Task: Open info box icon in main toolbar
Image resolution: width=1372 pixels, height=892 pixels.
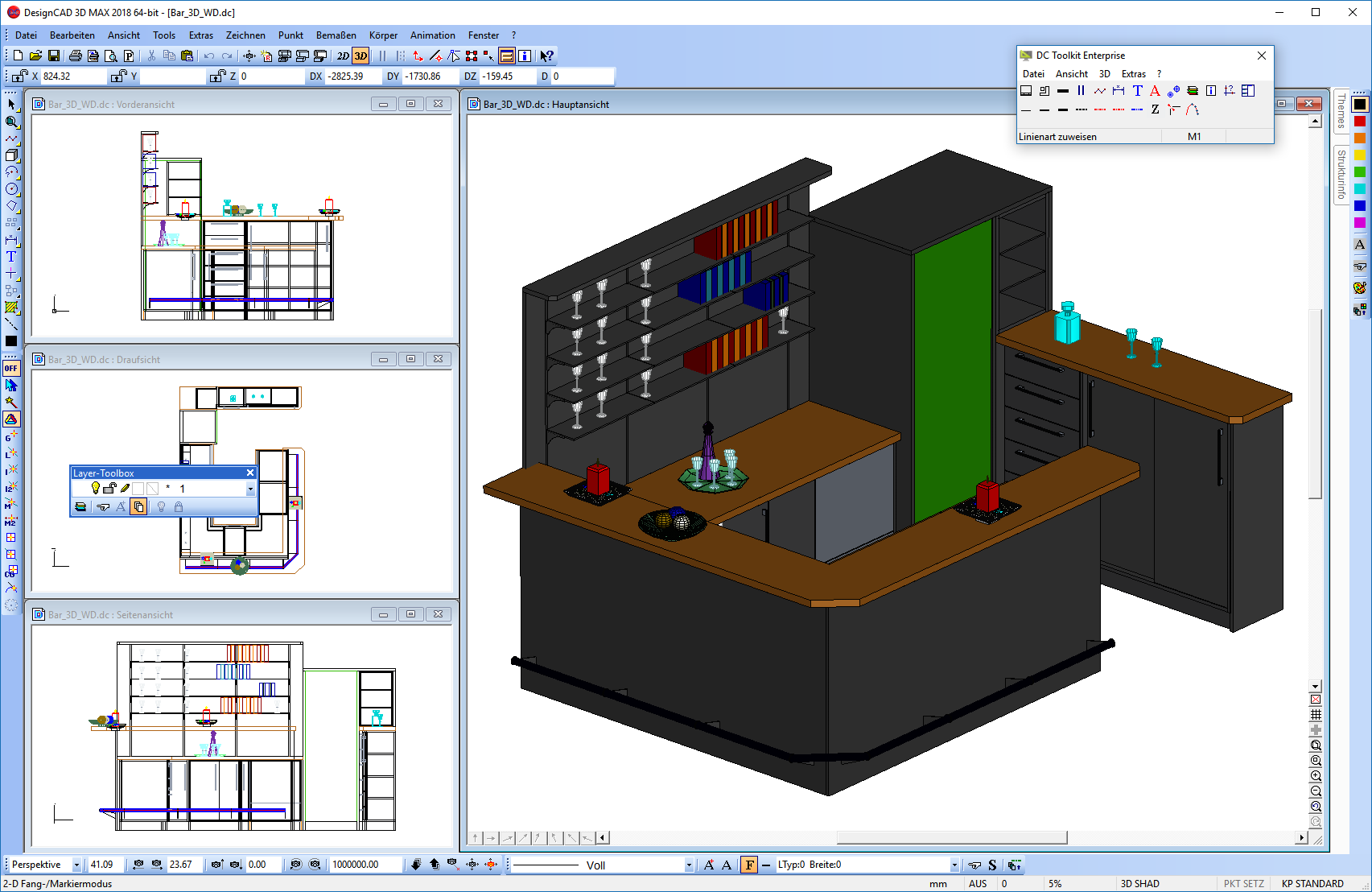Action: tap(525, 56)
